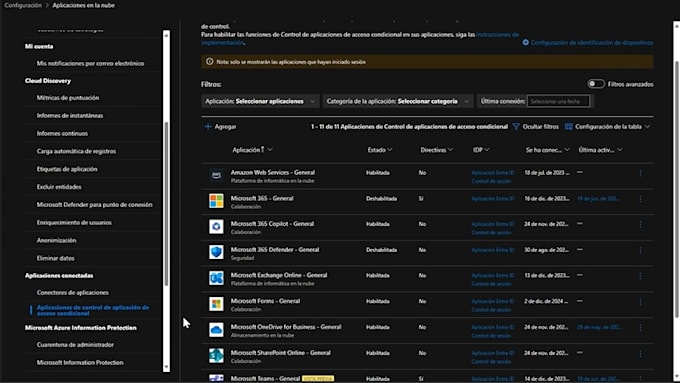Image resolution: width=680 pixels, height=383 pixels.
Task: Click the sidebar scroll down arrow
Action: point(166,367)
